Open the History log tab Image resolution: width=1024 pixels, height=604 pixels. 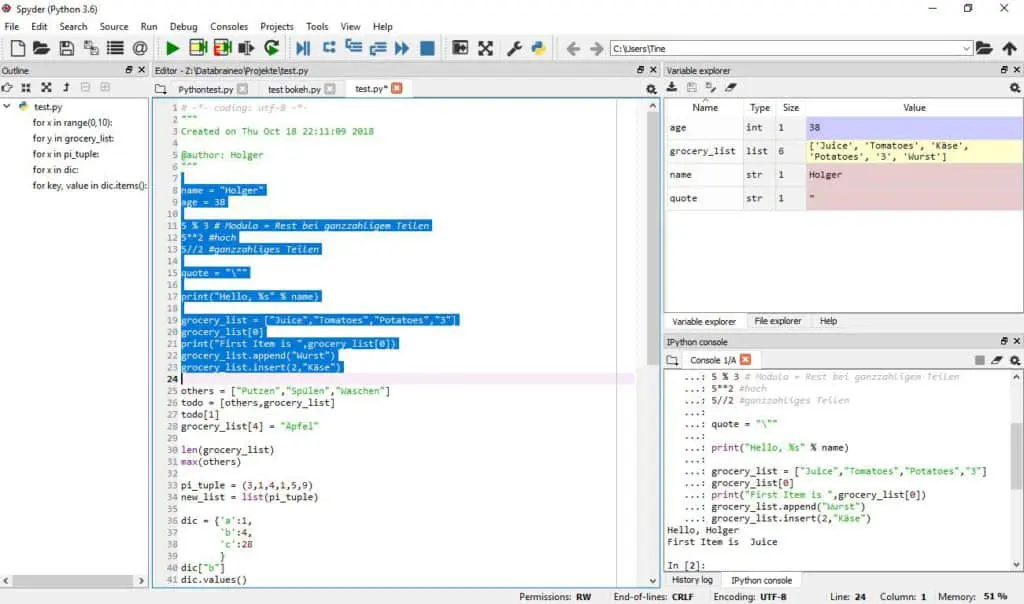click(x=692, y=580)
